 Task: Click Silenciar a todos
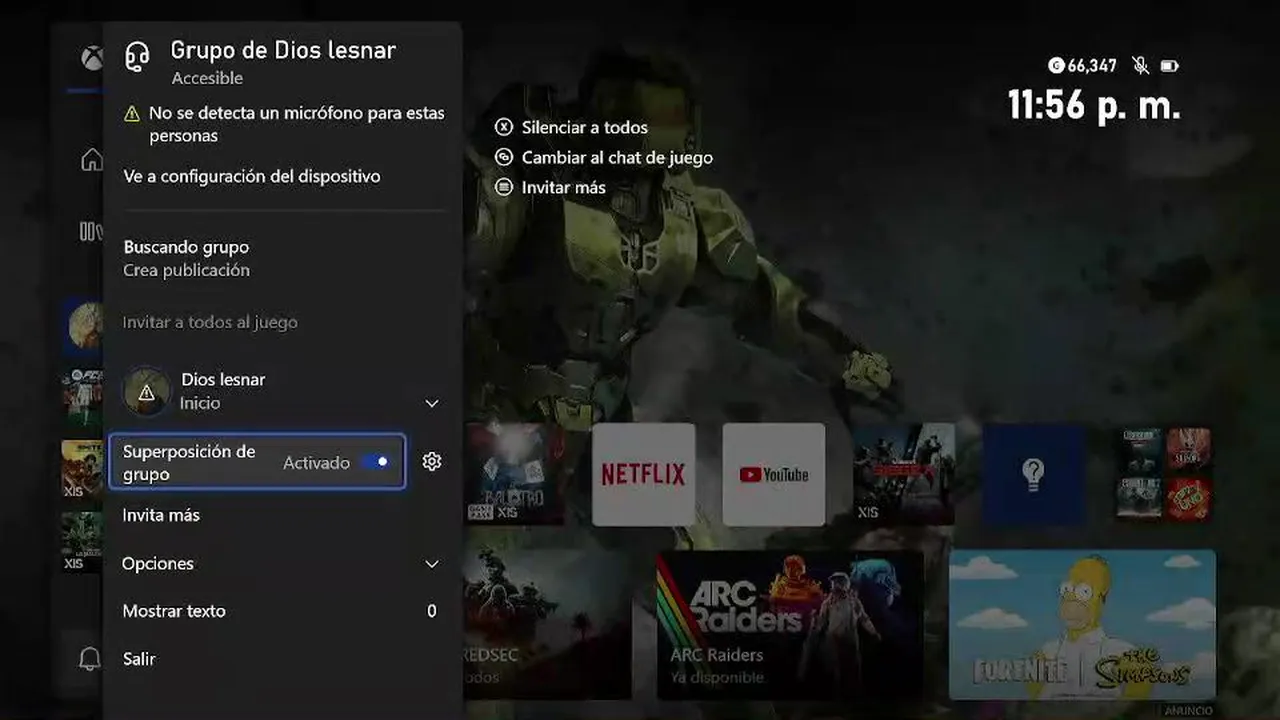point(585,127)
